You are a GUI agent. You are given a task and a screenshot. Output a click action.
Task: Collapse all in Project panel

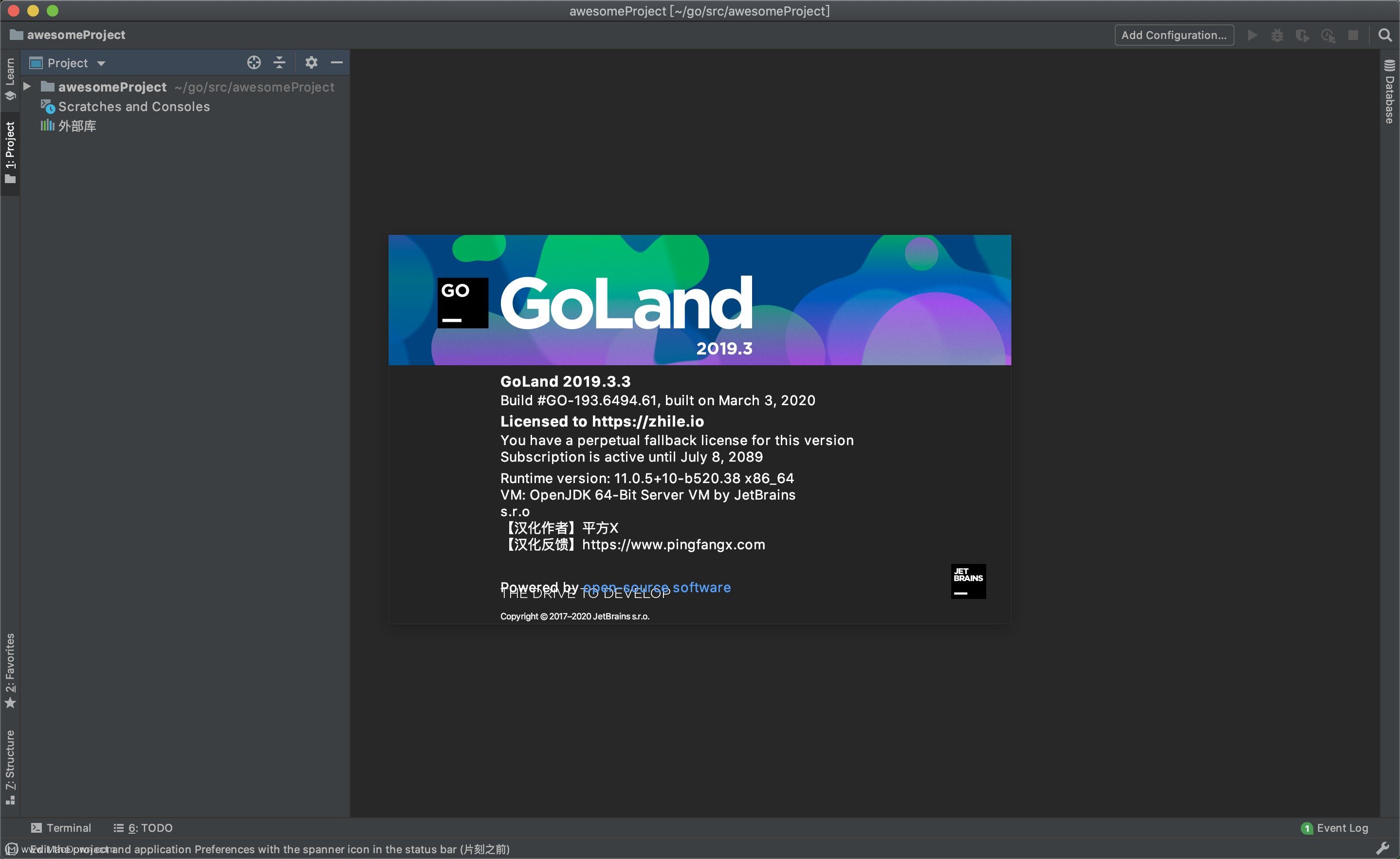(279, 62)
